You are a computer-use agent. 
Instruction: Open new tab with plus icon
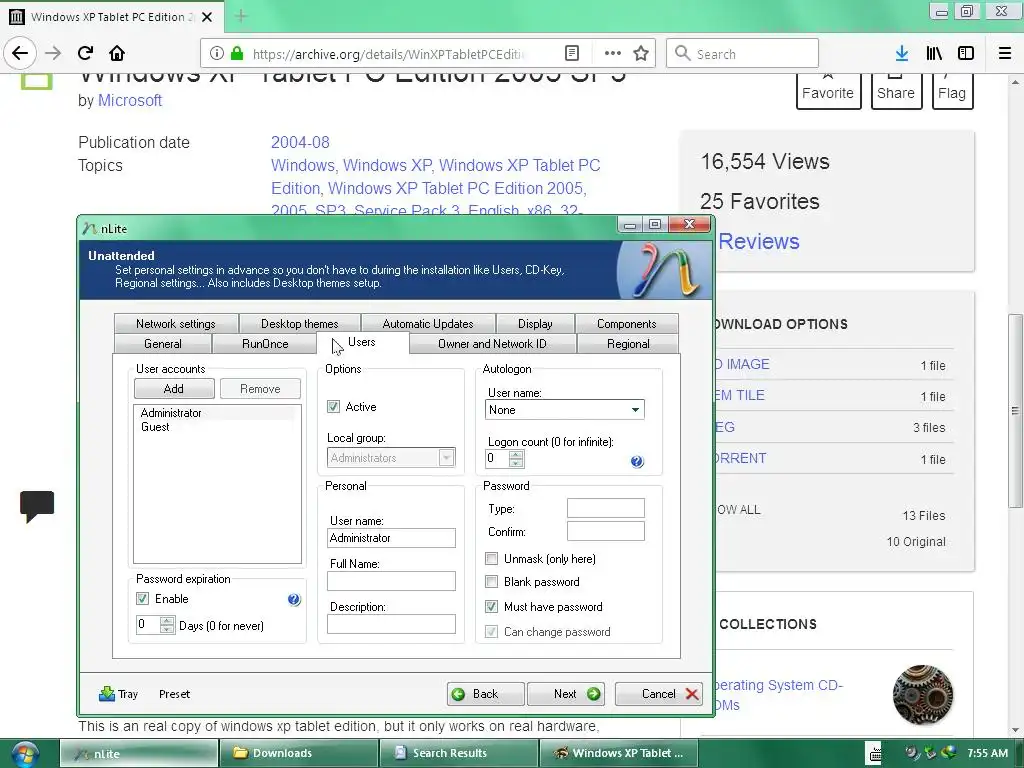coord(241,16)
